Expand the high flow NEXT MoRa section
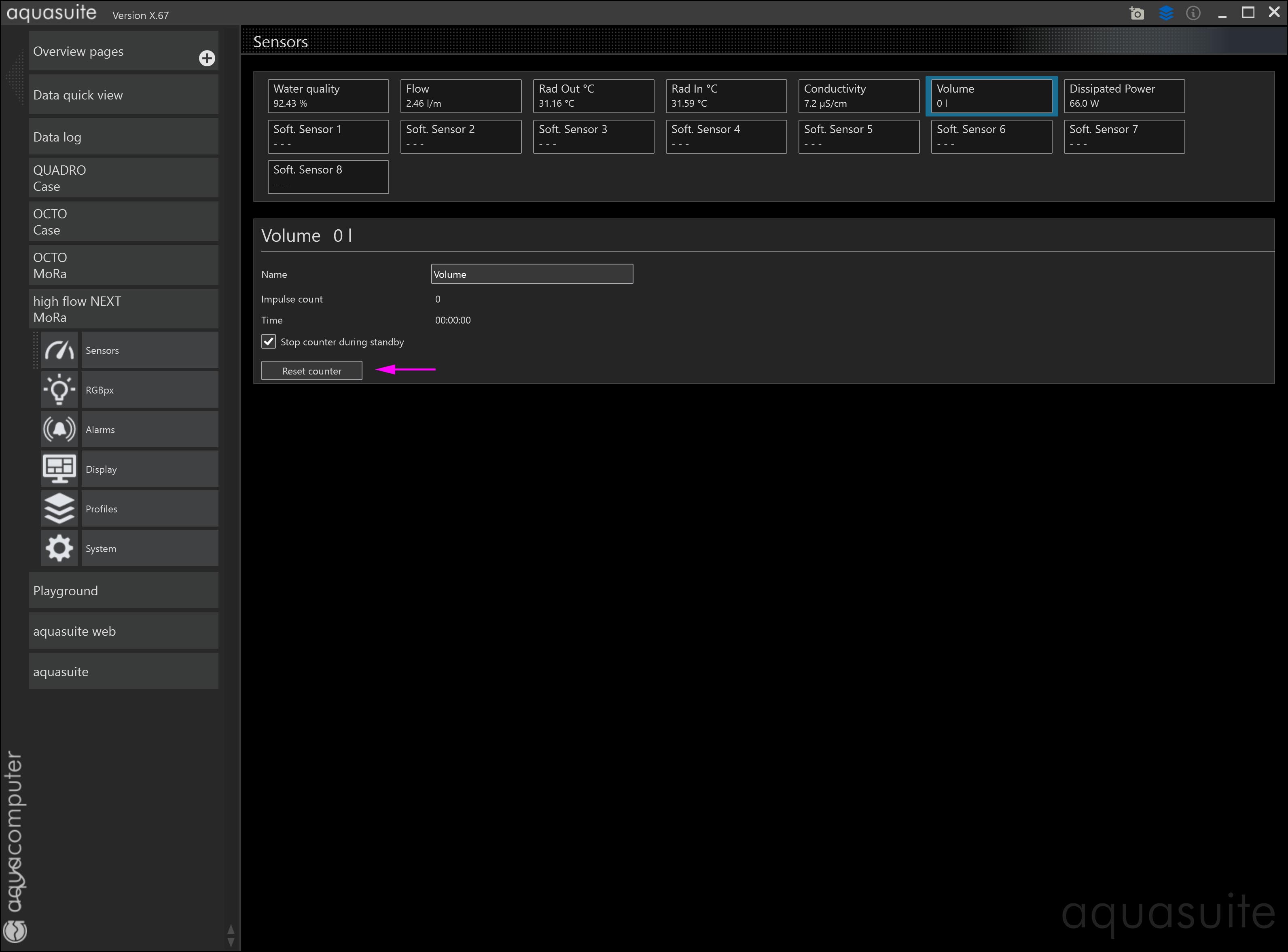The height and width of the screenshot is (952, 1288). pyautogui.click(x=123, y=309)
